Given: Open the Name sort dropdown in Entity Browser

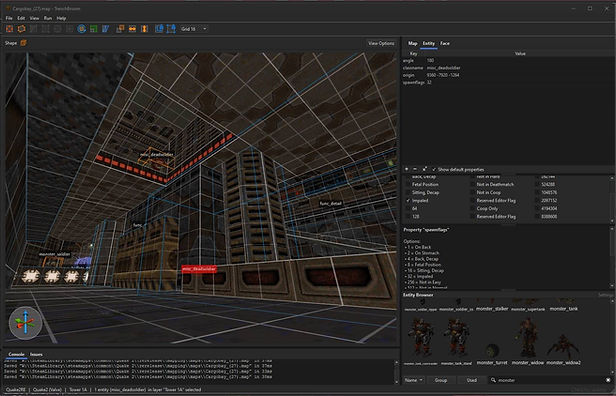Looking at the screenshot, I should pos(414,380).
